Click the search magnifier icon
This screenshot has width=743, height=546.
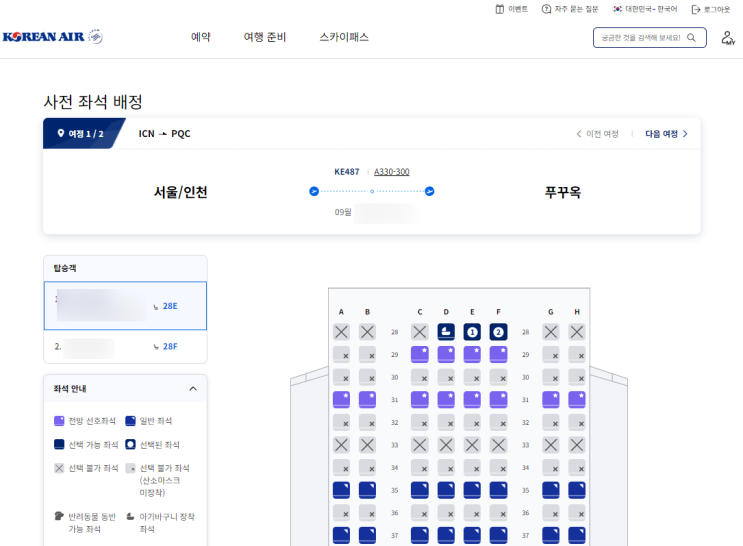691,37
